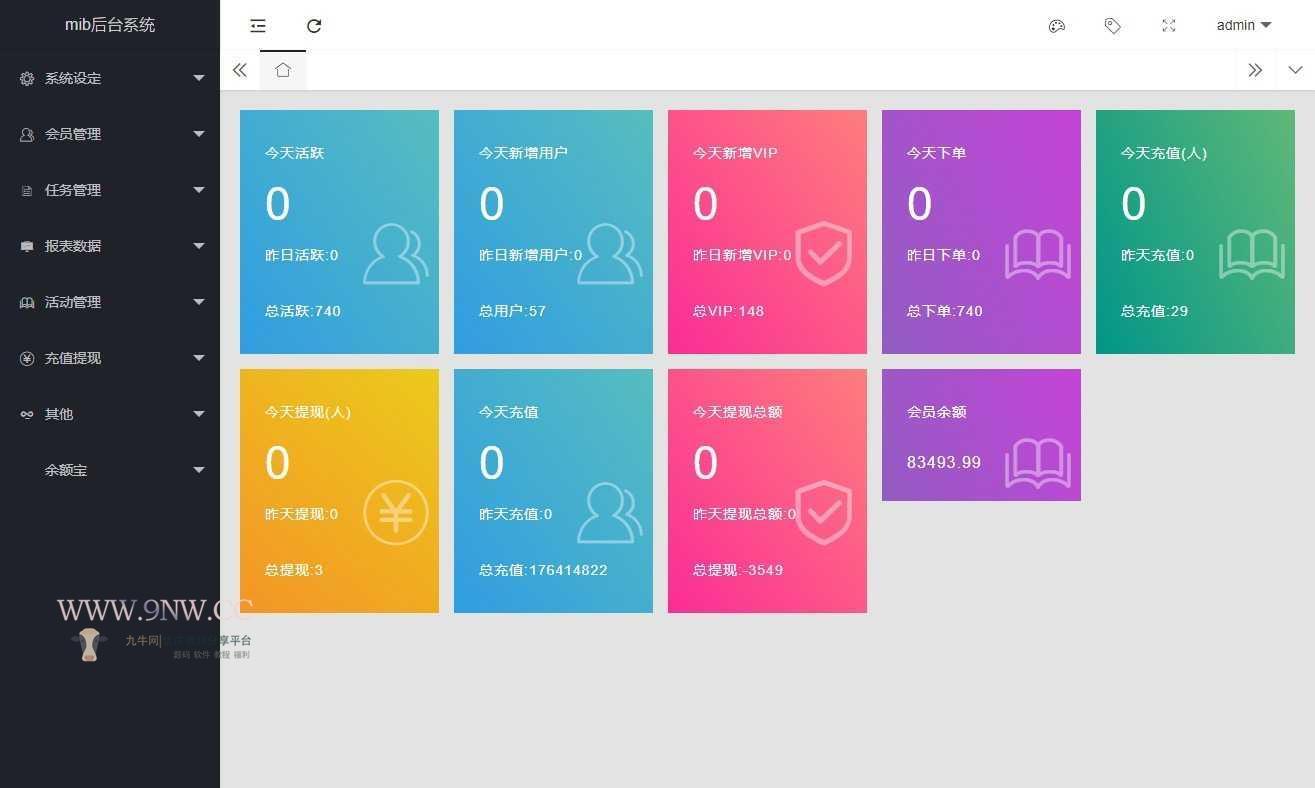Click yen icon on 今天提现(人) card
This screenshot has height=788, width=1315.
click(x=395, y=513)
